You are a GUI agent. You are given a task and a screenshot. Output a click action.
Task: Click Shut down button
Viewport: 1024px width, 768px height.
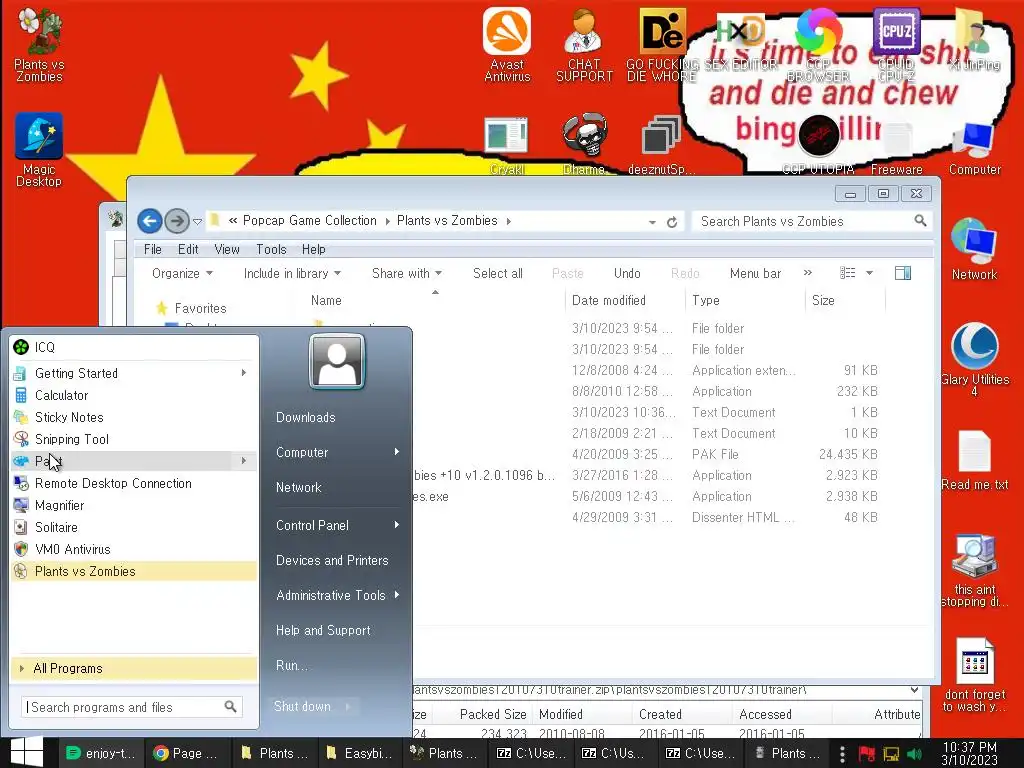click(x=302, y=706)
